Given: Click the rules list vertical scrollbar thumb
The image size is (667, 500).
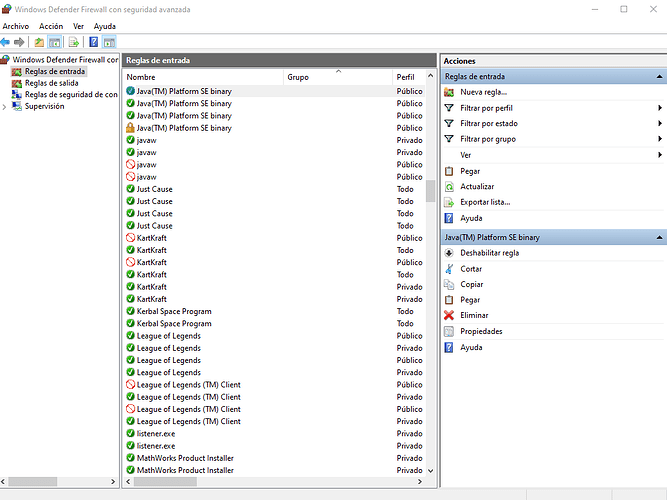Looking at the screenshot, I should [x=430, y=191].
